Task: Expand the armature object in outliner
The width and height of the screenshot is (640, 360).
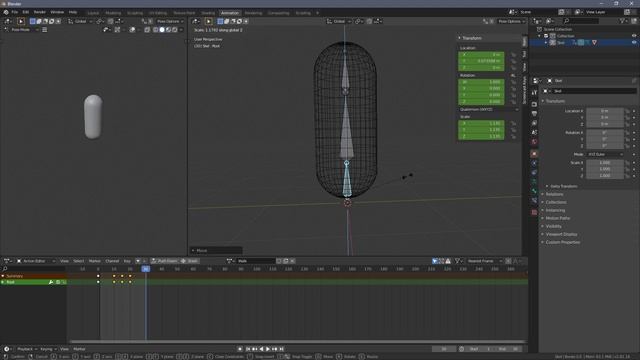Action: [546, 42]
